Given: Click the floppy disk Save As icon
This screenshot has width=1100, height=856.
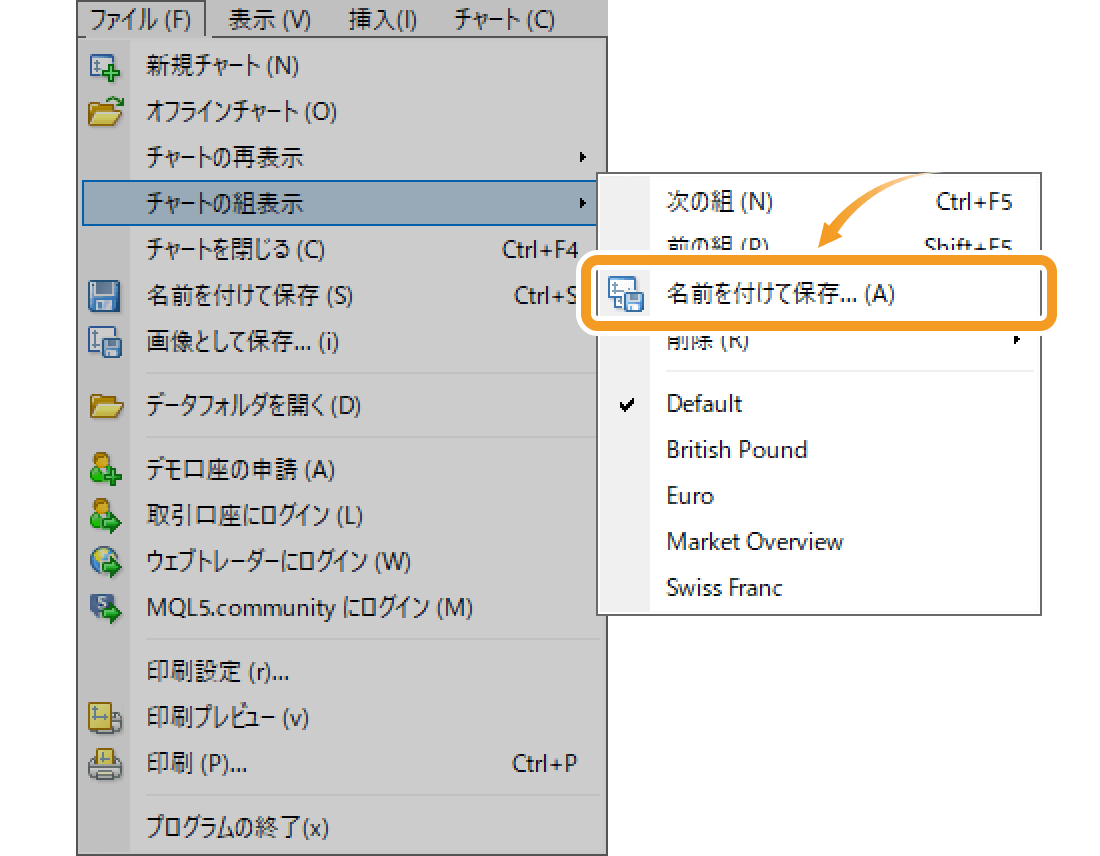Looking at the screenshot, I should click(x=104, y=296).
